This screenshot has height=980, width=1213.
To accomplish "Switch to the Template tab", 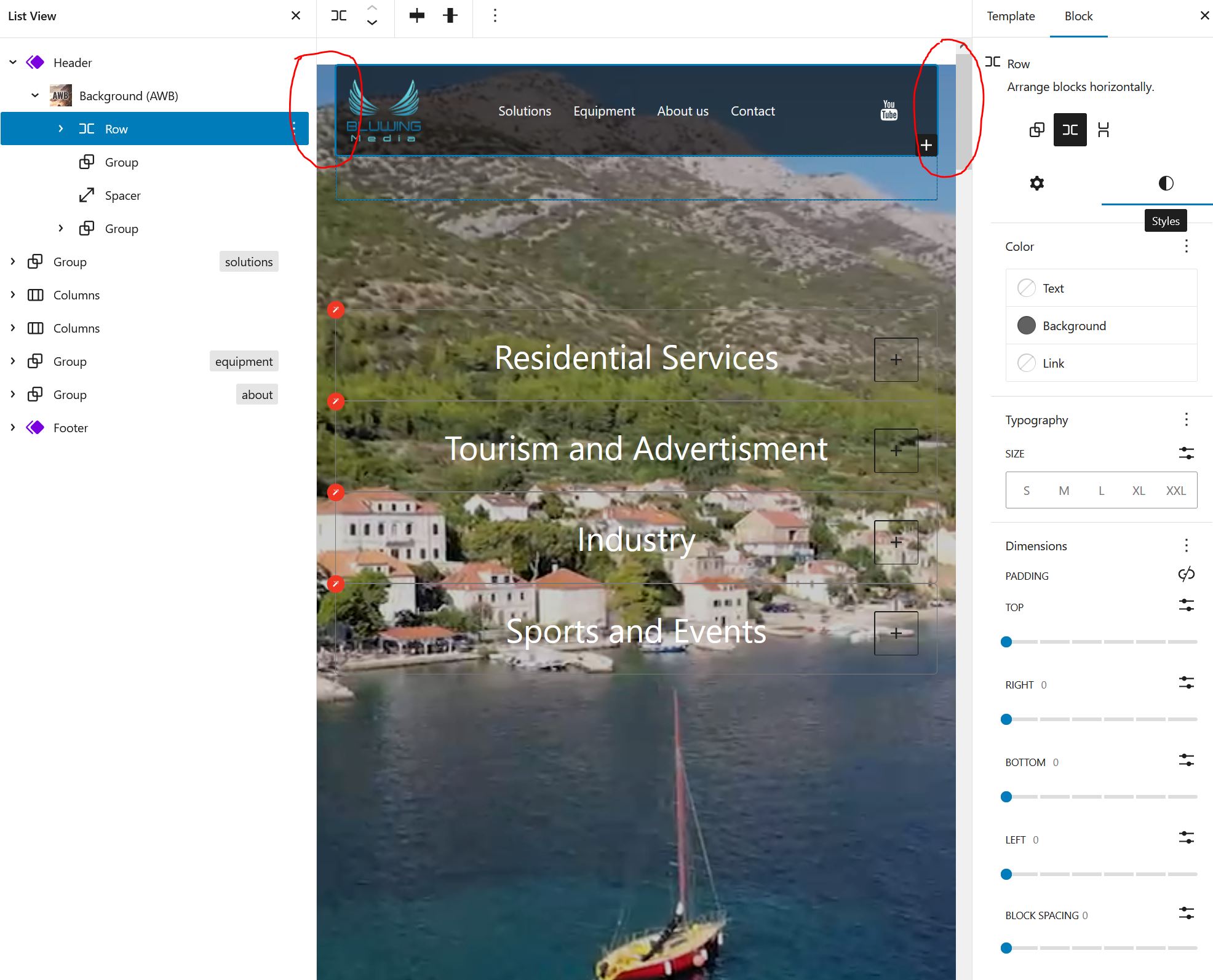I will 1011,16.
